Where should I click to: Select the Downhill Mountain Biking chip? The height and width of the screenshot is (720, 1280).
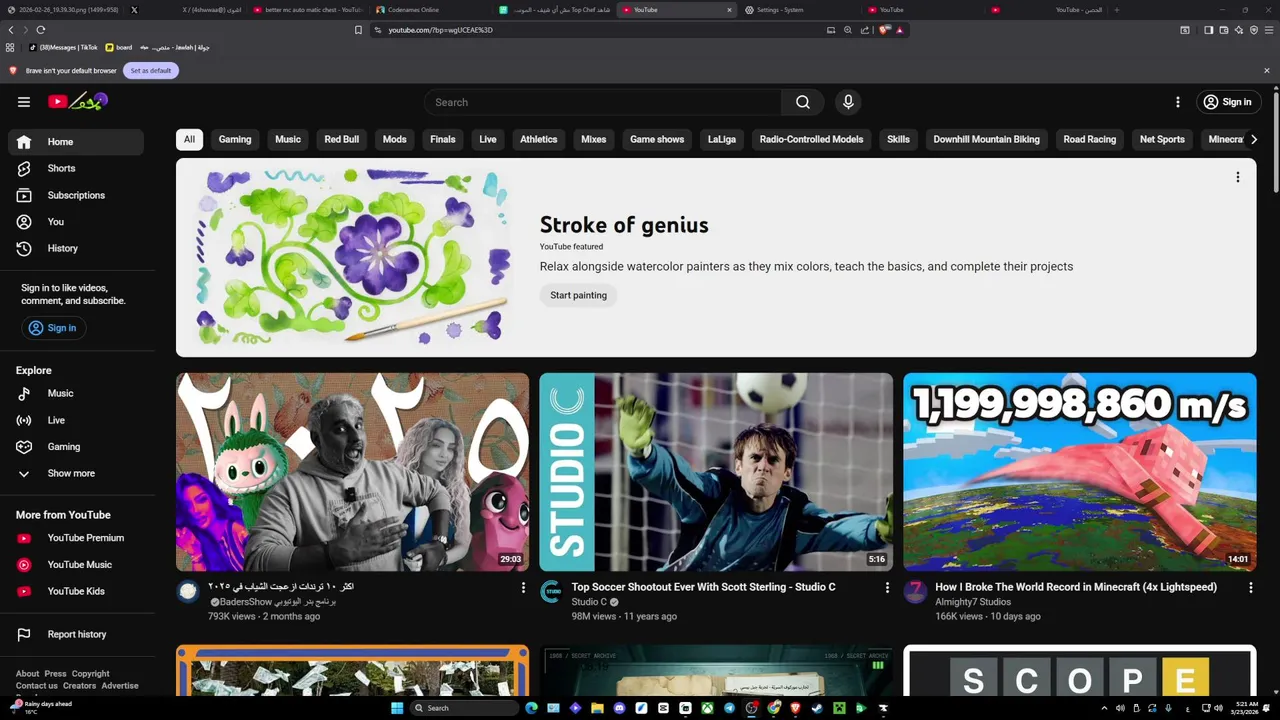[986, 140]
